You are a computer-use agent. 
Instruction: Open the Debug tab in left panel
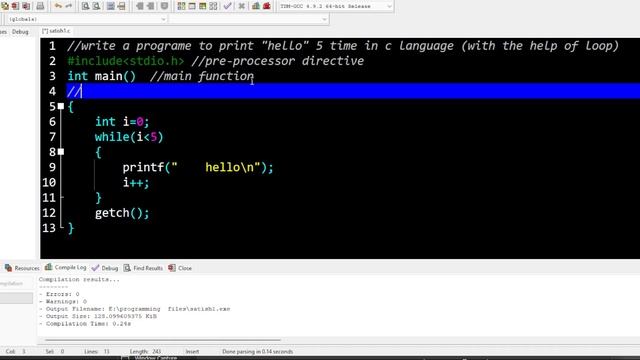coord(20,31)
